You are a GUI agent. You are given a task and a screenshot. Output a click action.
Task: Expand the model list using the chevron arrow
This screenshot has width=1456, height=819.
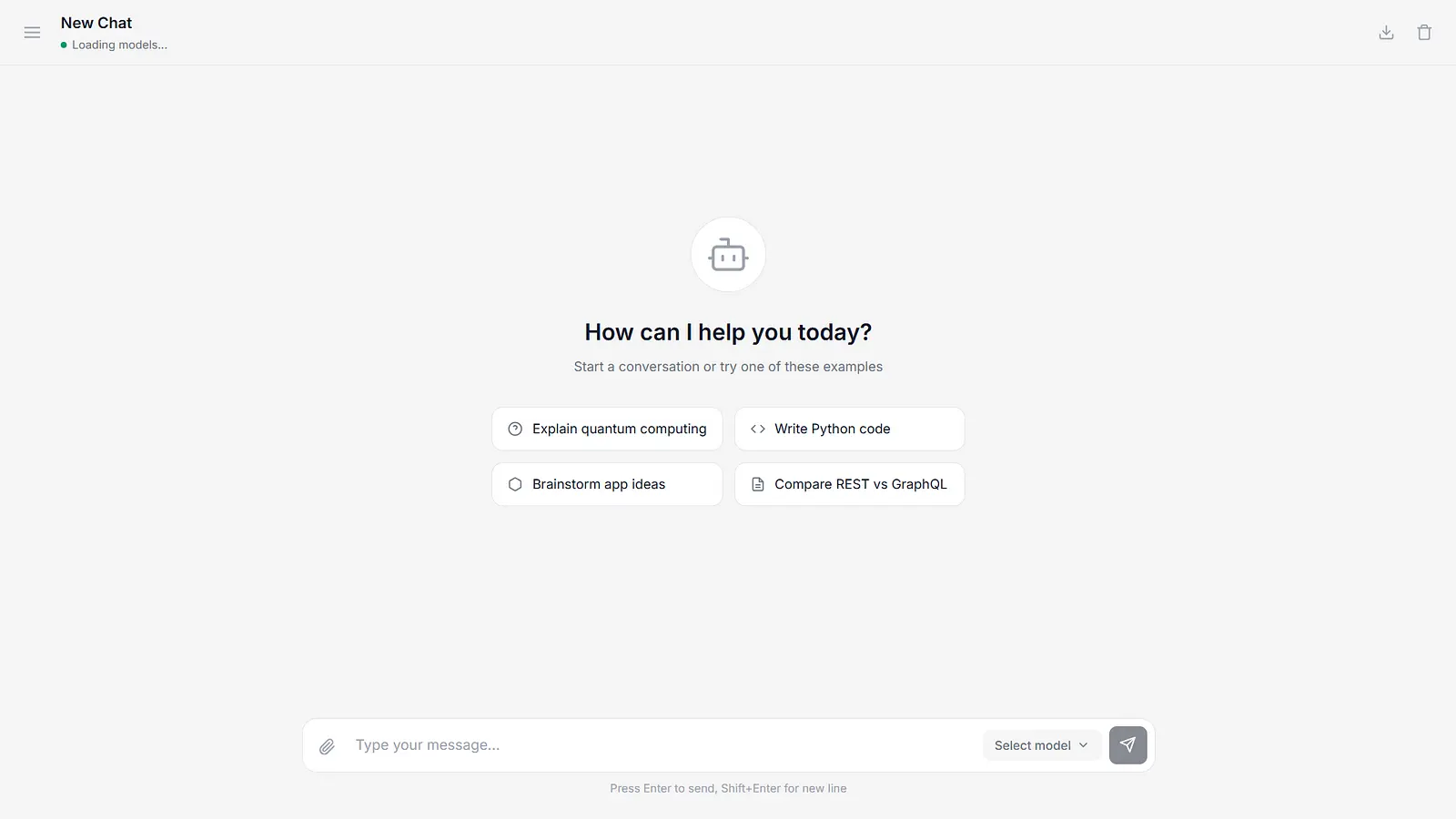tap(1083, 745)
